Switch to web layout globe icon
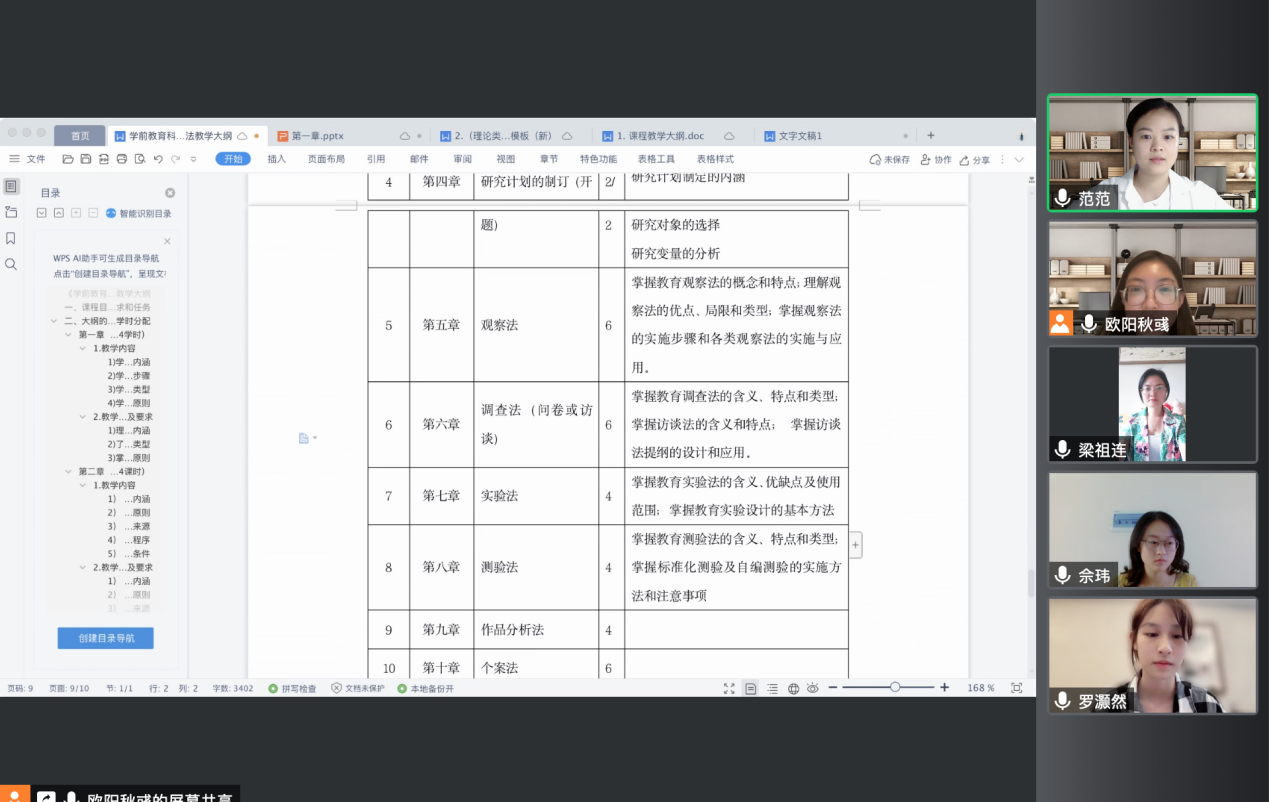Image resolution: width=1269 pixels, height=802 pixels. pos(793,688)
